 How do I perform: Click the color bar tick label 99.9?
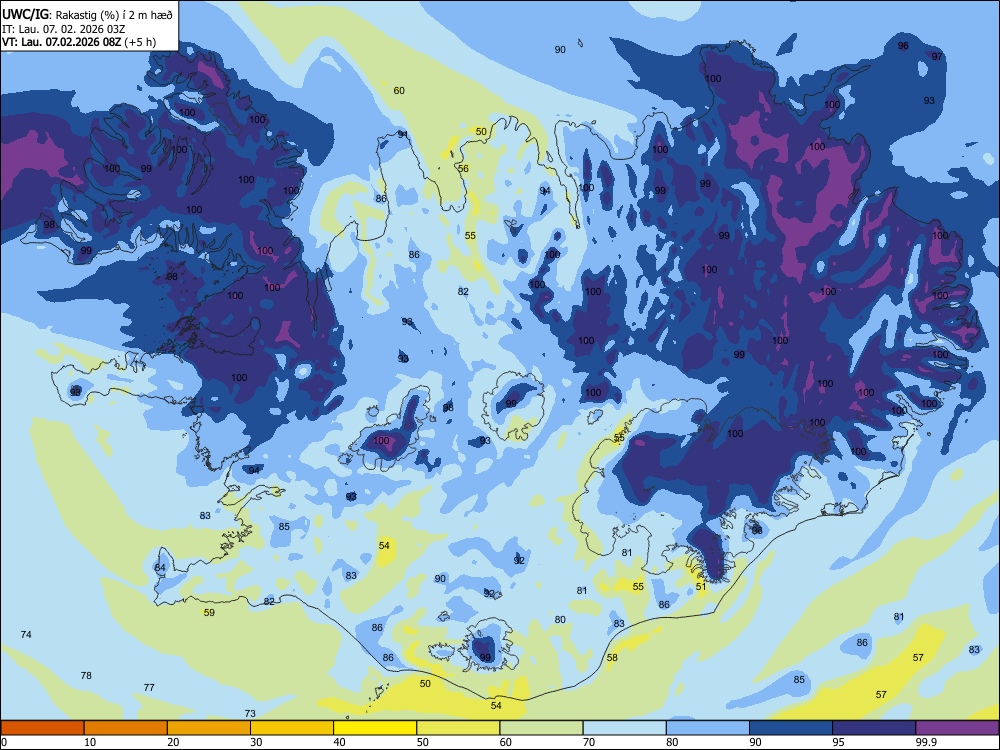click(x=926, y=742)
